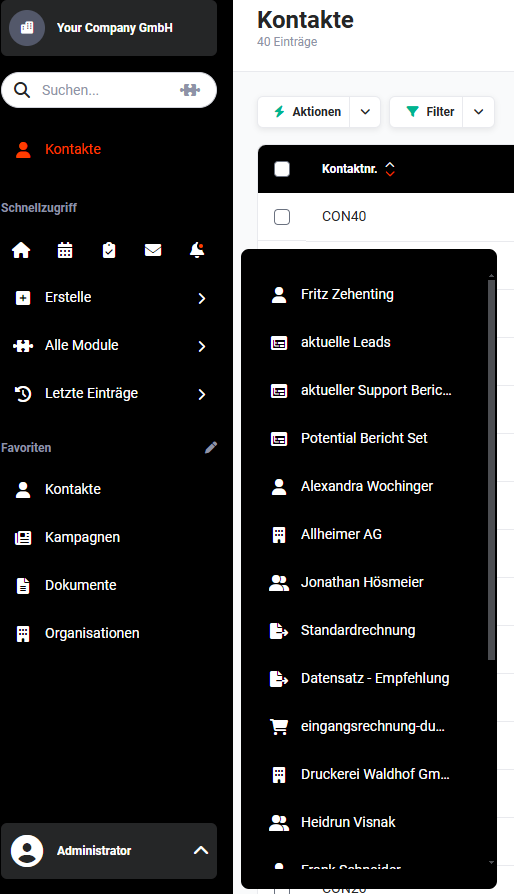Click the Organisationen building icon

pos(23,633)
